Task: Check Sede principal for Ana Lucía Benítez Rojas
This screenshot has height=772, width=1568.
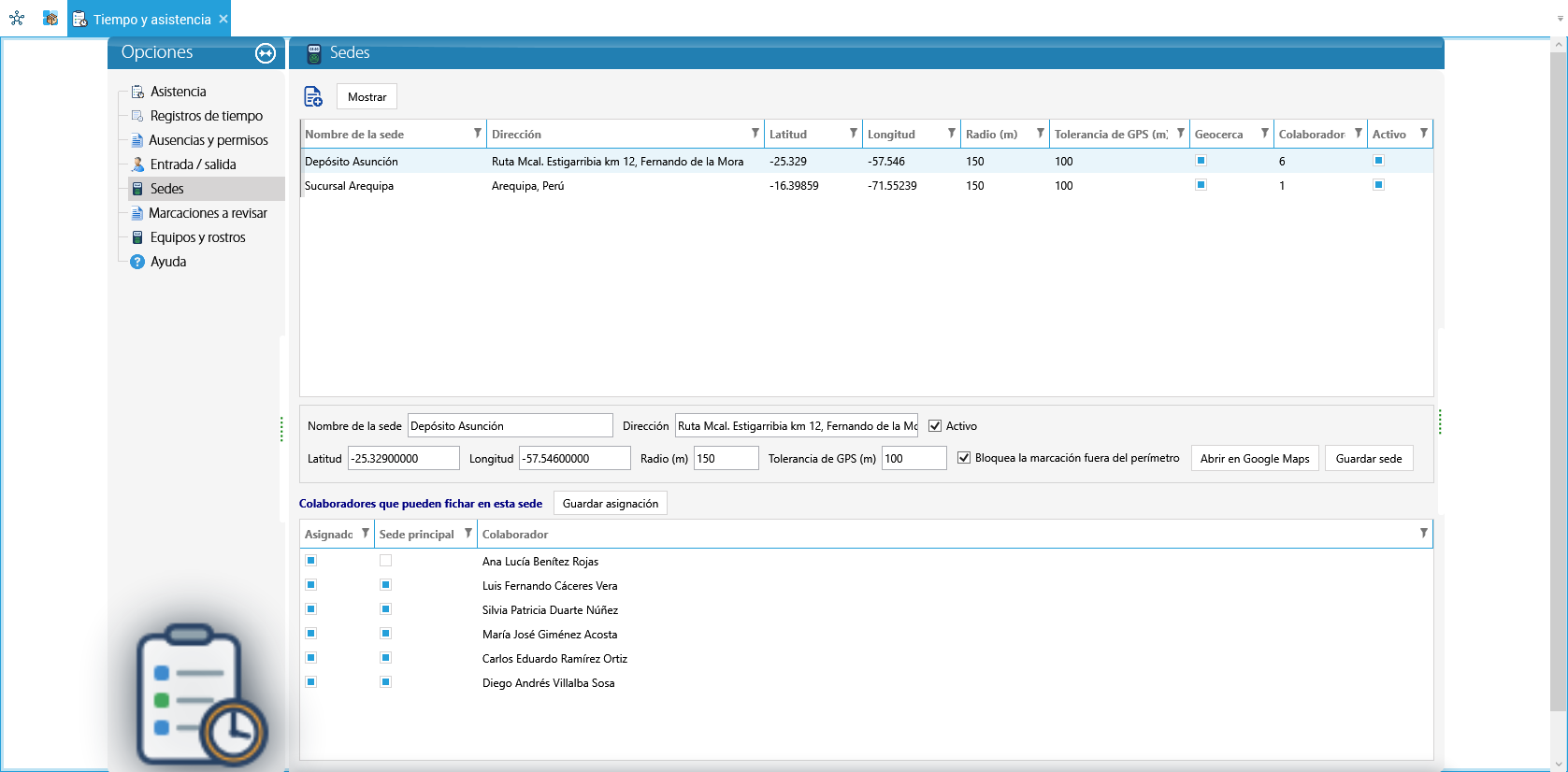Action: point(385,561)
